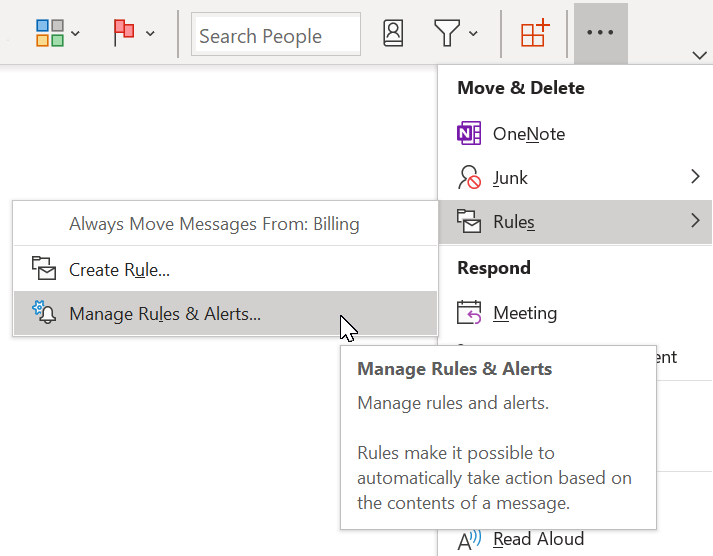Select Always Move Messages From: Billing
The image size is (713, 556).
coord(214,223)
